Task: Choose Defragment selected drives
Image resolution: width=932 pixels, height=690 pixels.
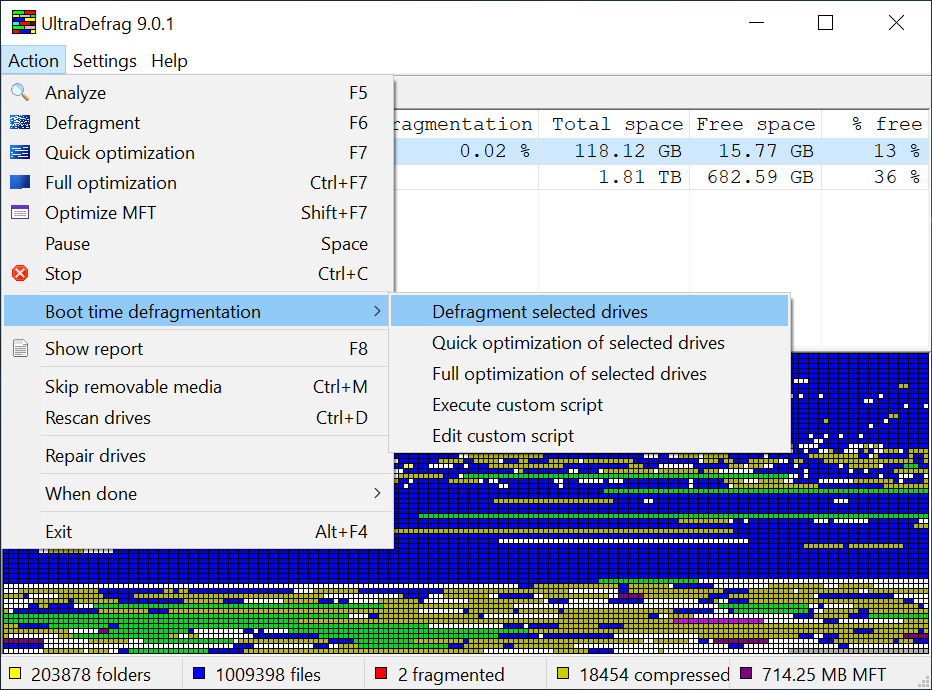Action: (x=539, y=312)
